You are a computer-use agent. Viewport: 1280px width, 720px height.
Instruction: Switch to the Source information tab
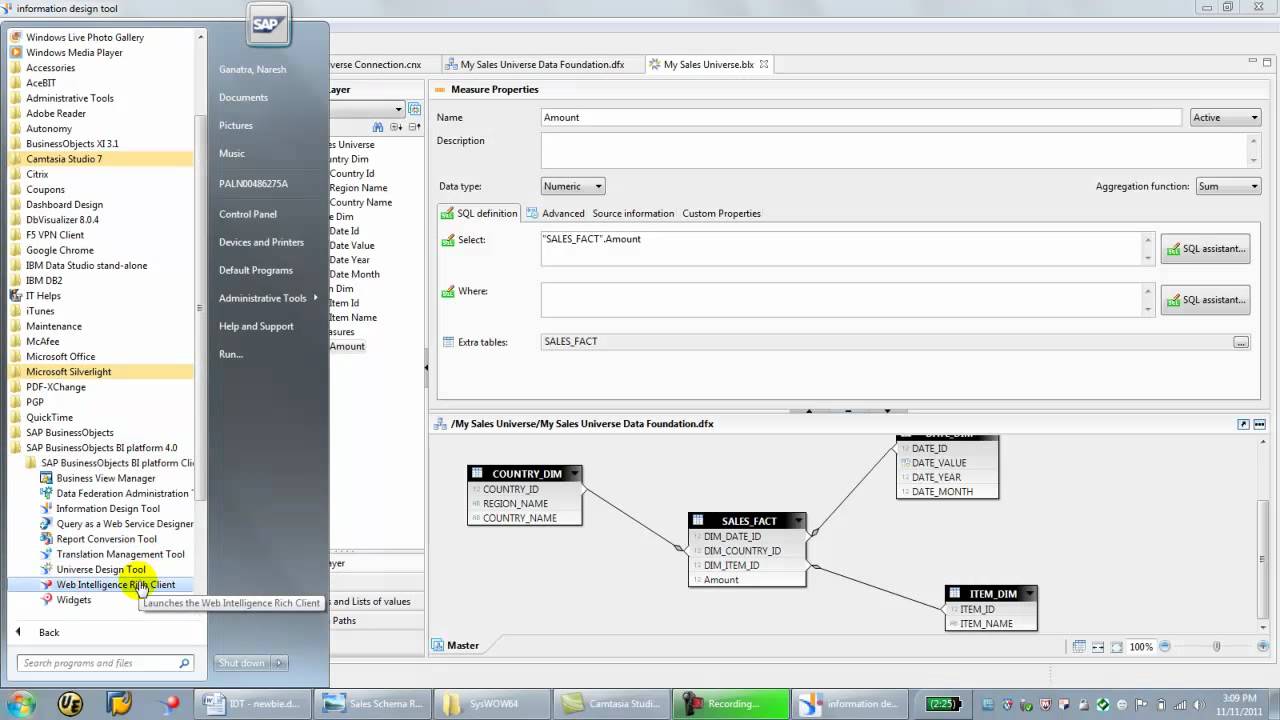pyautogui.click(x=633, y=213)
